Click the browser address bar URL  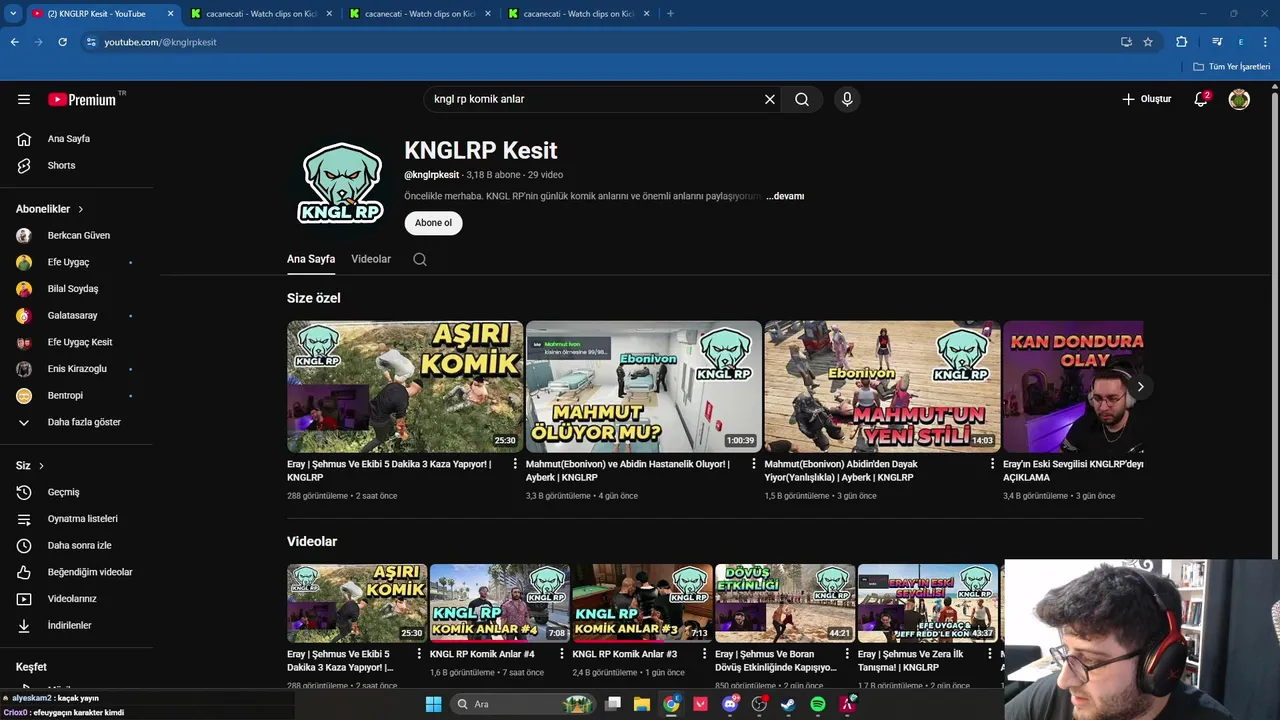coord(160,42)
